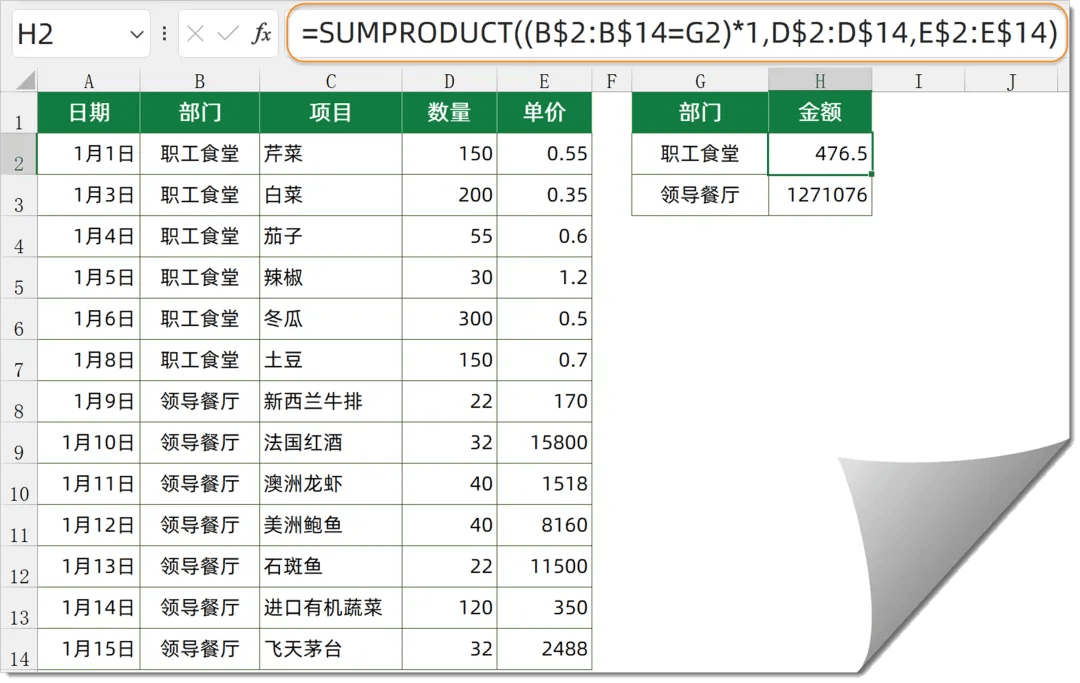
Task: Click inside the SUMPRODUCT formula bar
Action: 677,33
